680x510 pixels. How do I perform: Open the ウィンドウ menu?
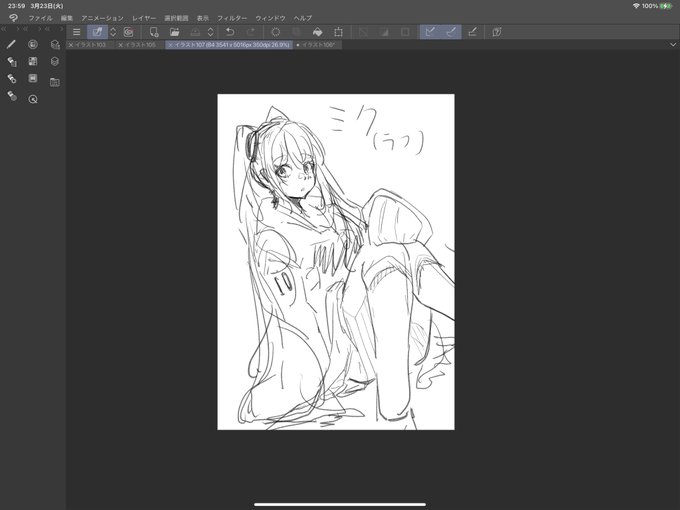pos(270,18)
